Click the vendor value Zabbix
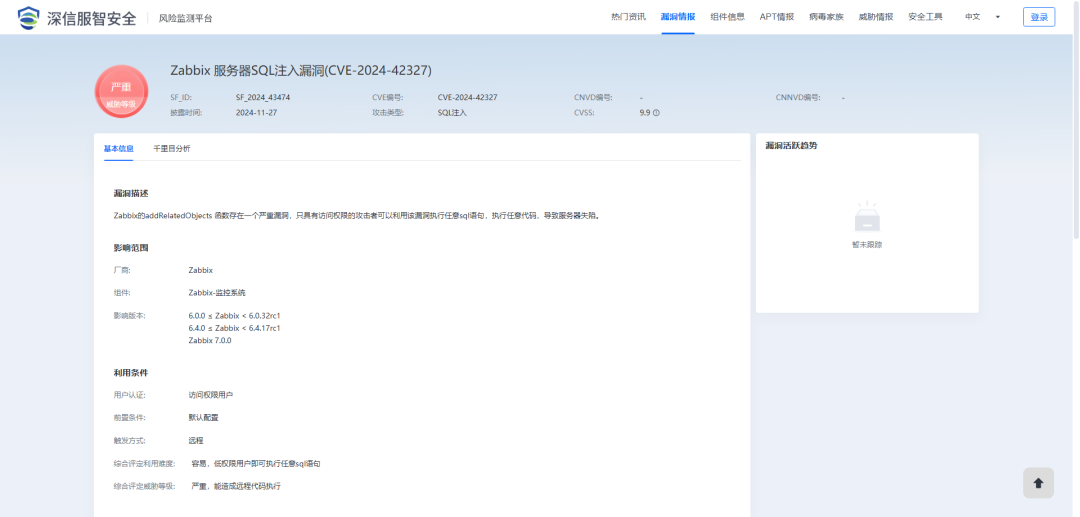The image size is (1080, 517). (200, 271)
